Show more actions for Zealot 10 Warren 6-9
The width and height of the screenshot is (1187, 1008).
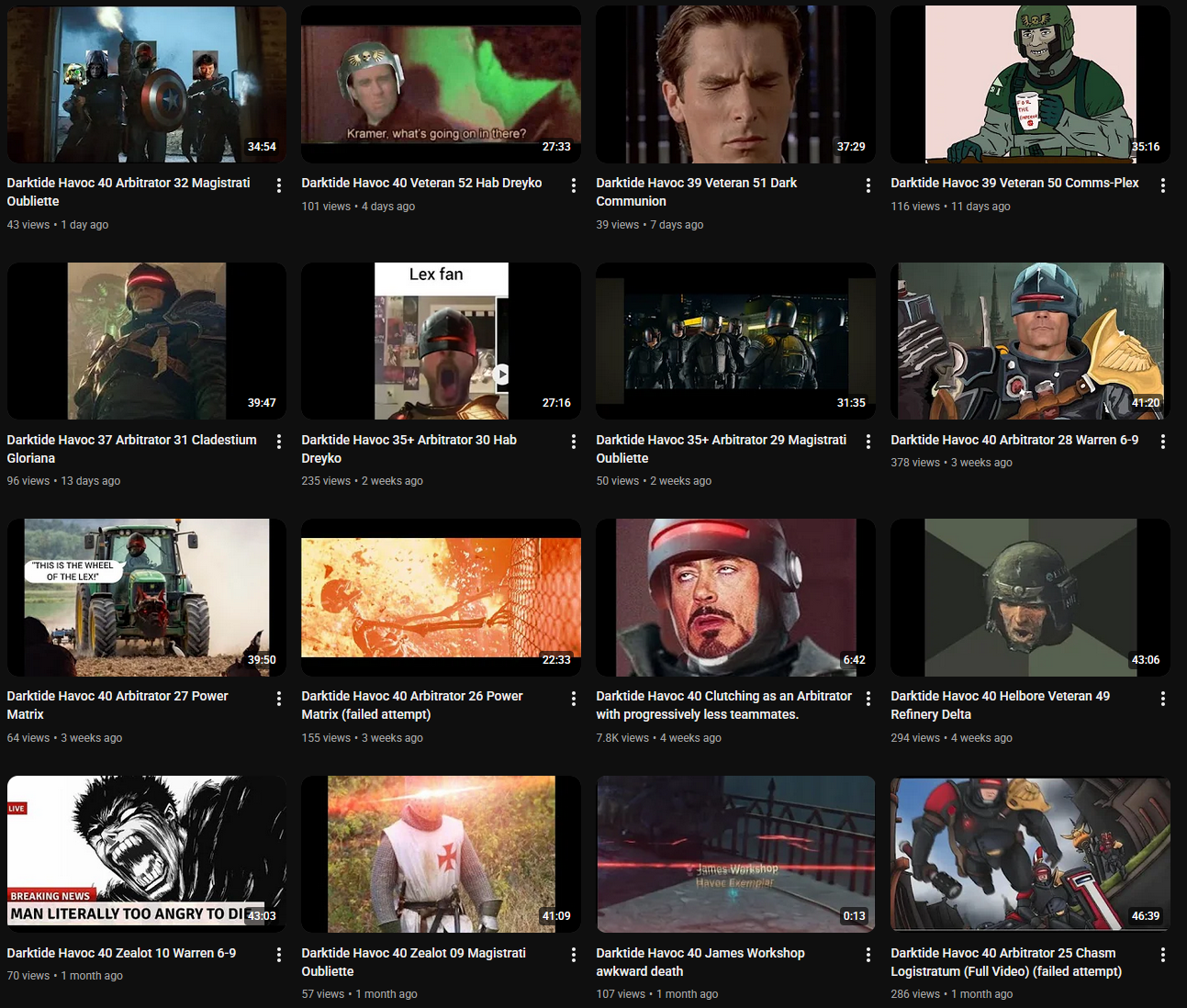coord(279,955)
